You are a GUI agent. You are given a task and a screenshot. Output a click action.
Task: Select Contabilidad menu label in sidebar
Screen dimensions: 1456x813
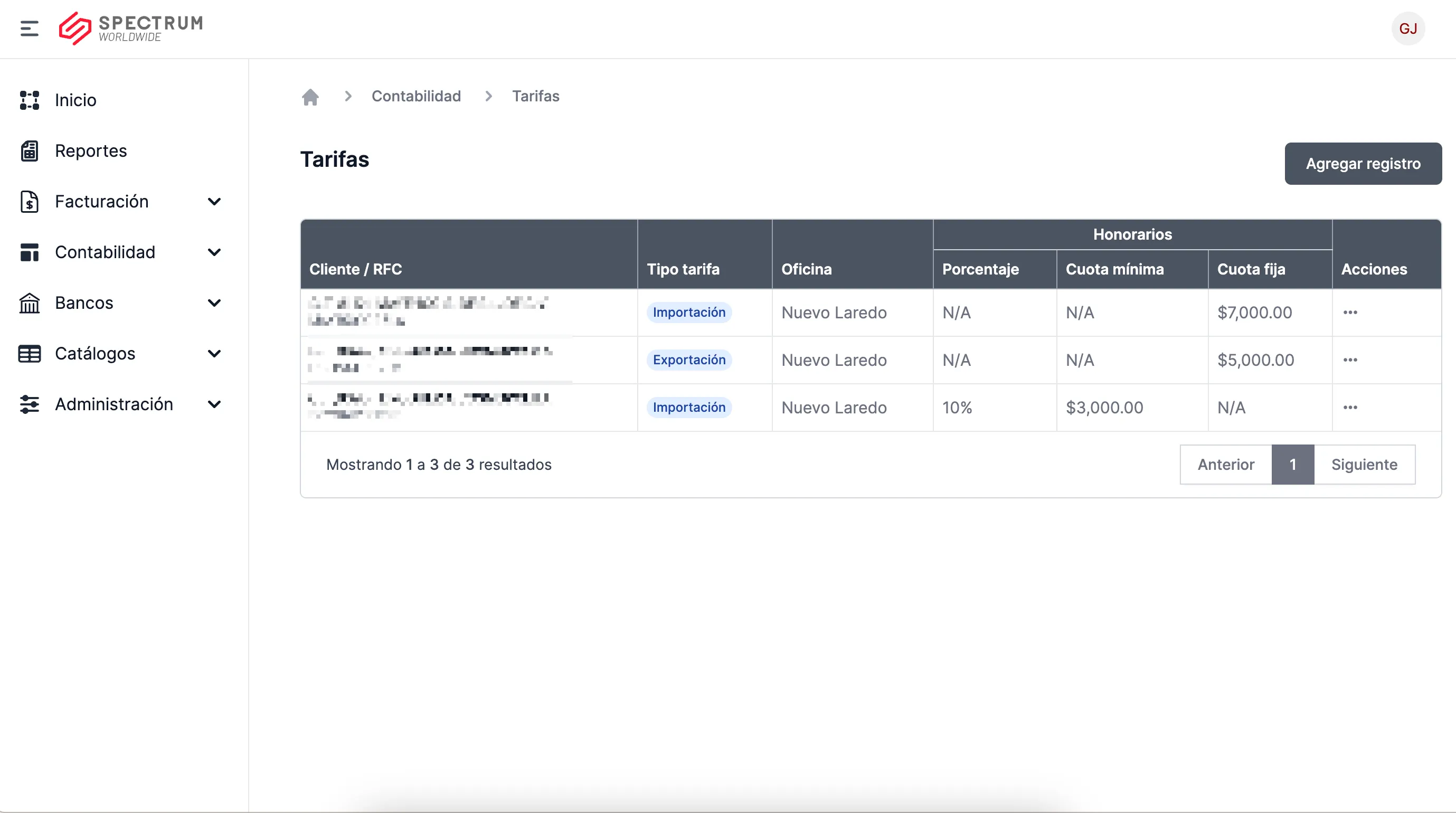point(105,252)
